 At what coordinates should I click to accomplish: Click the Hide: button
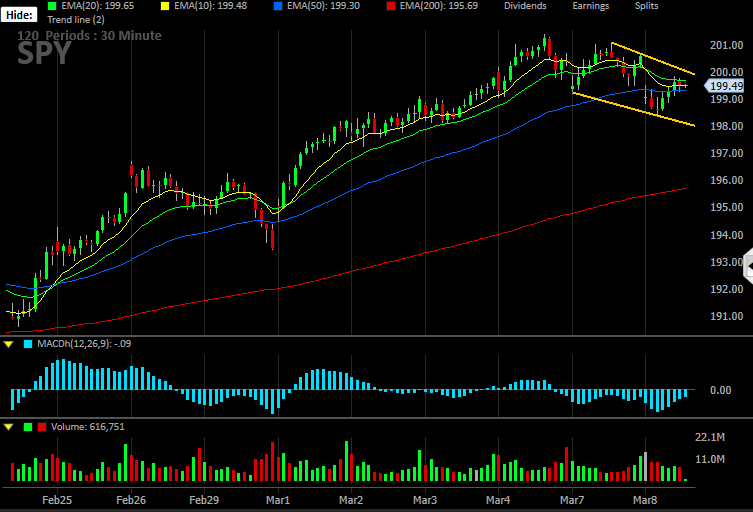click(19, 15)
